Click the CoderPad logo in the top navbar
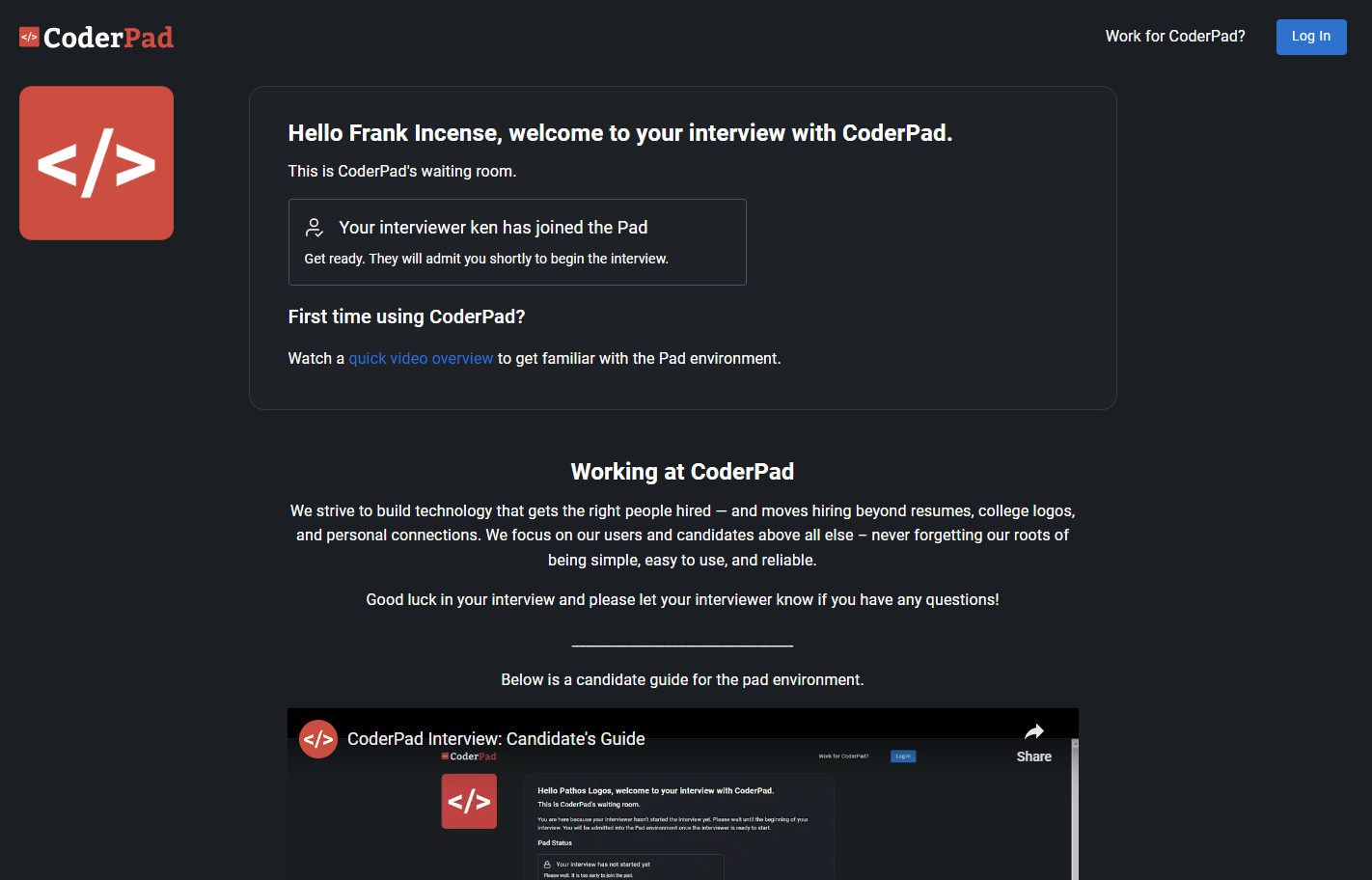 (96, 37)
